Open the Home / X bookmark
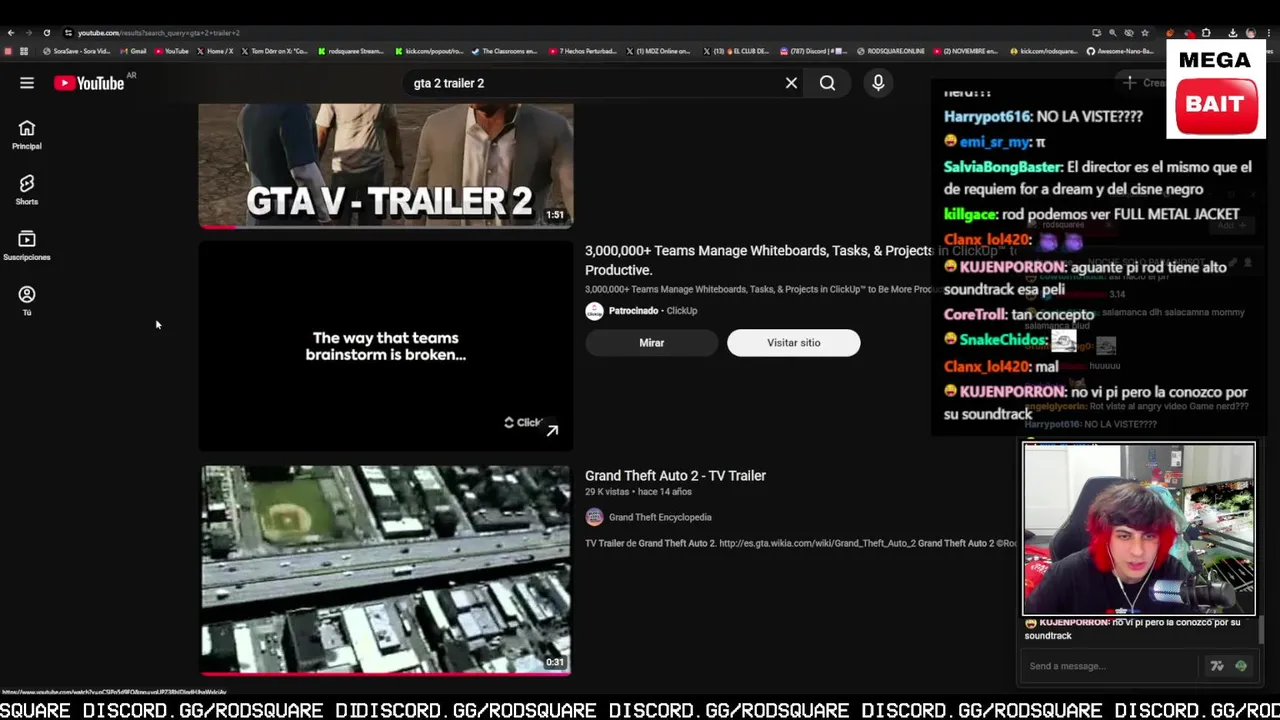The height and width of the screenshot is (720, 1280). (215, 51)
